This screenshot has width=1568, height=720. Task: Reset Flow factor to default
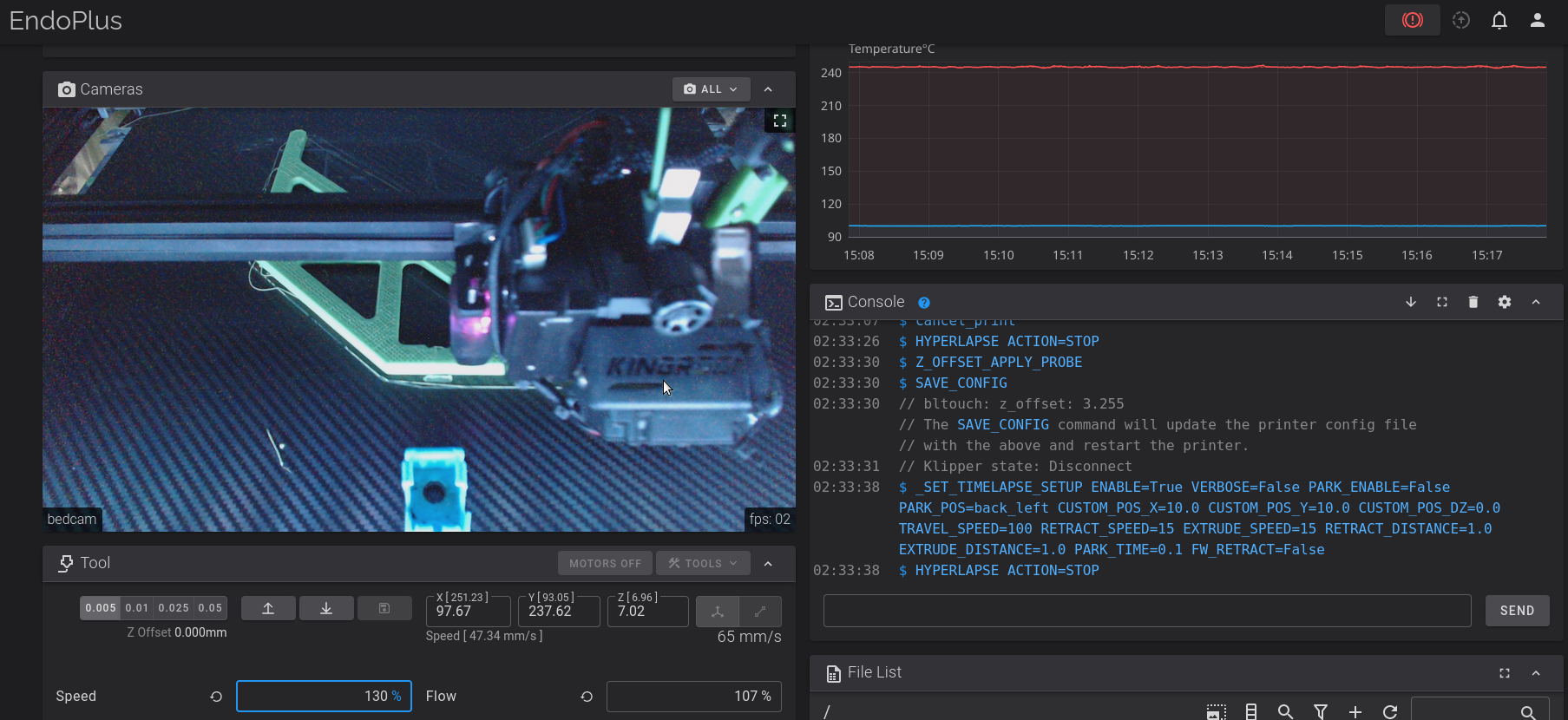[x=587, y=697]
